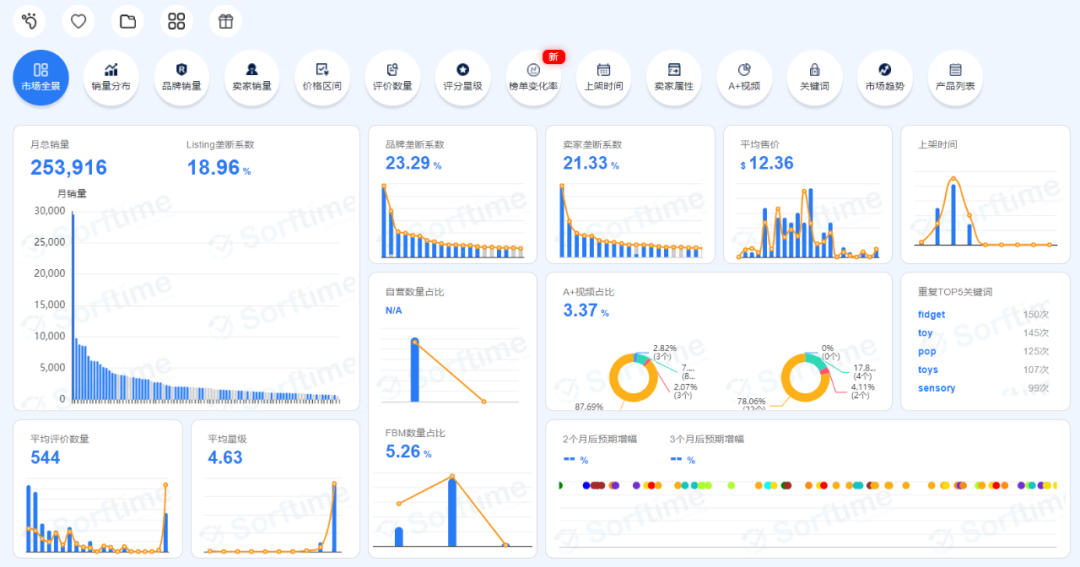Open the 销量分布 tab
Image resolution: width=1080 pixels, height=567 pixels.
(x=111, y=78)
